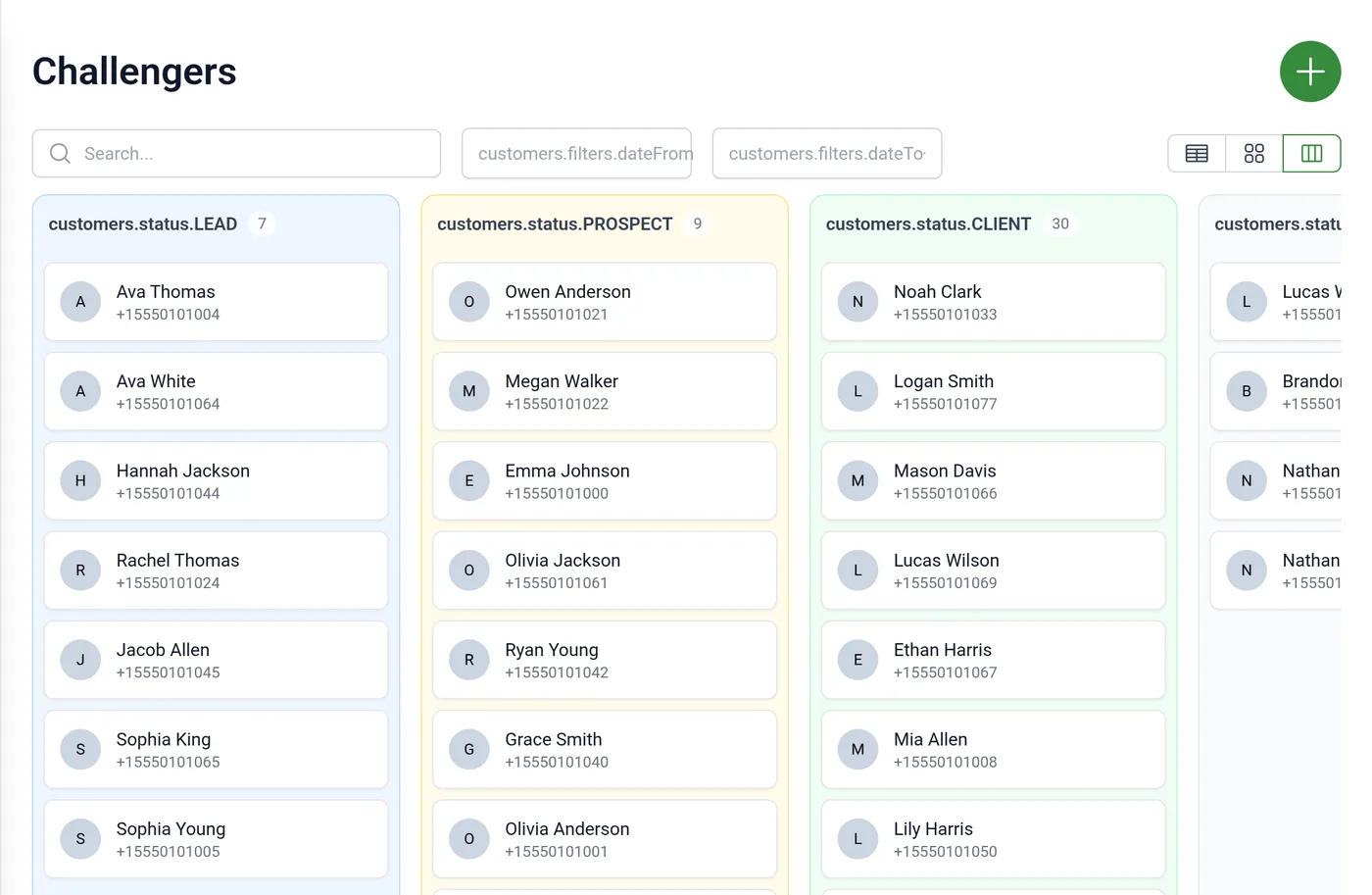Select the kanban column view icon
This screenshot has height=895, width=1372.
(x=1311, y=154)
